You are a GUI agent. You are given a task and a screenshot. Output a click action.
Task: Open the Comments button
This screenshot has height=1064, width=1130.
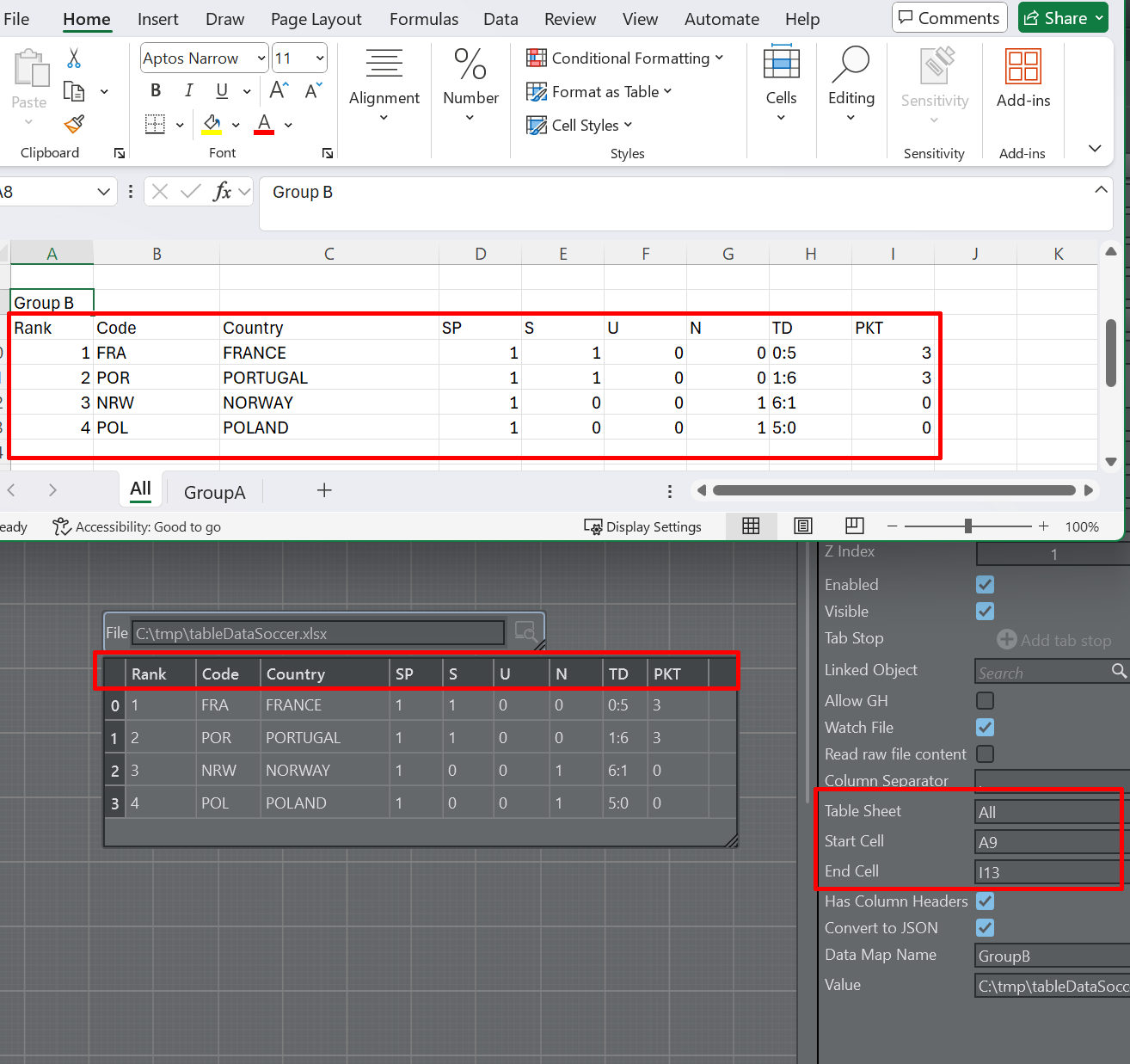(x=949, y=18)
